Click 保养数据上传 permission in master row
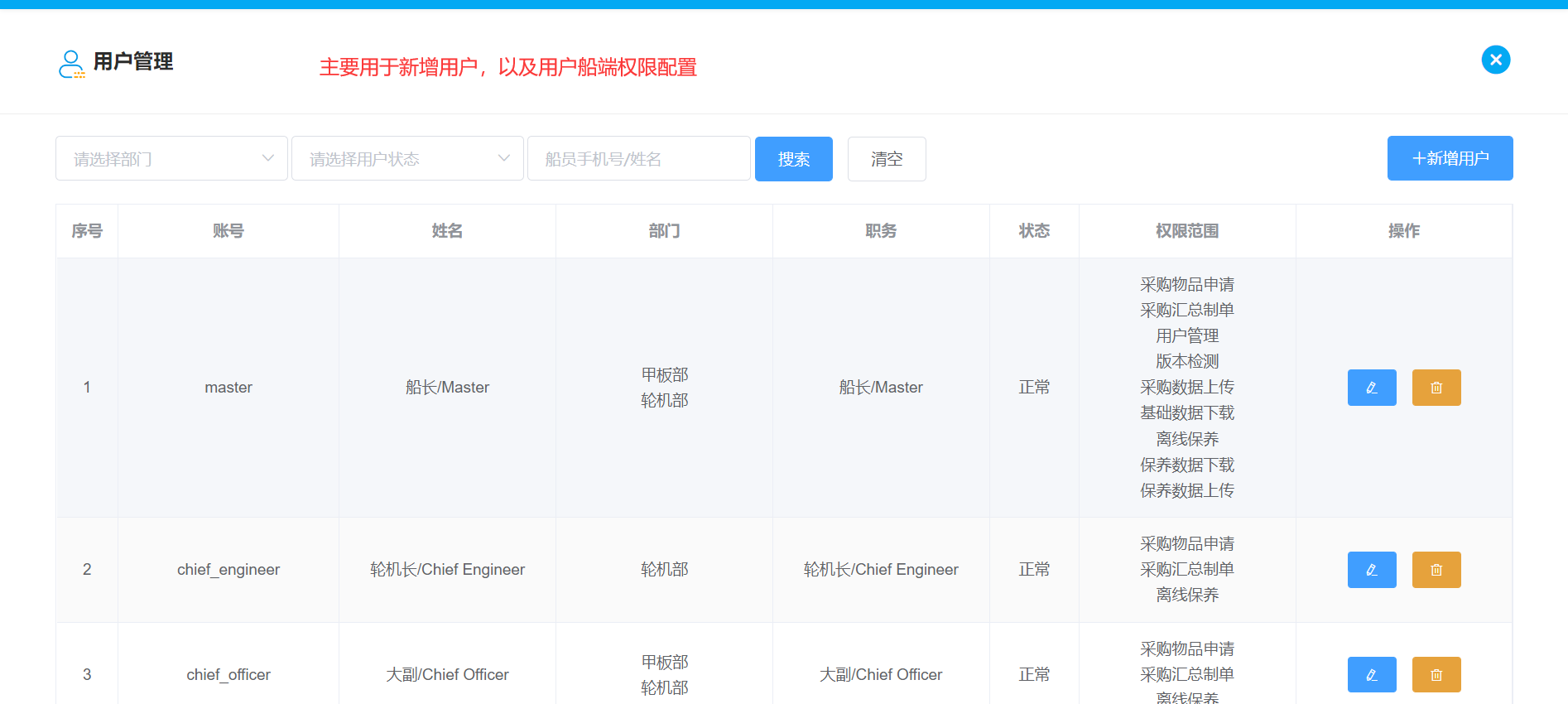The image size is (1568, 704). coord(1187,491)
